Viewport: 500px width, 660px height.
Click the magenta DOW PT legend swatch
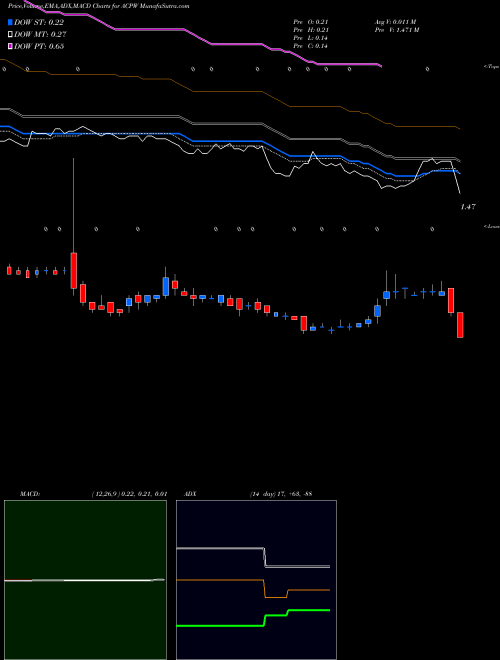point(10,46)
